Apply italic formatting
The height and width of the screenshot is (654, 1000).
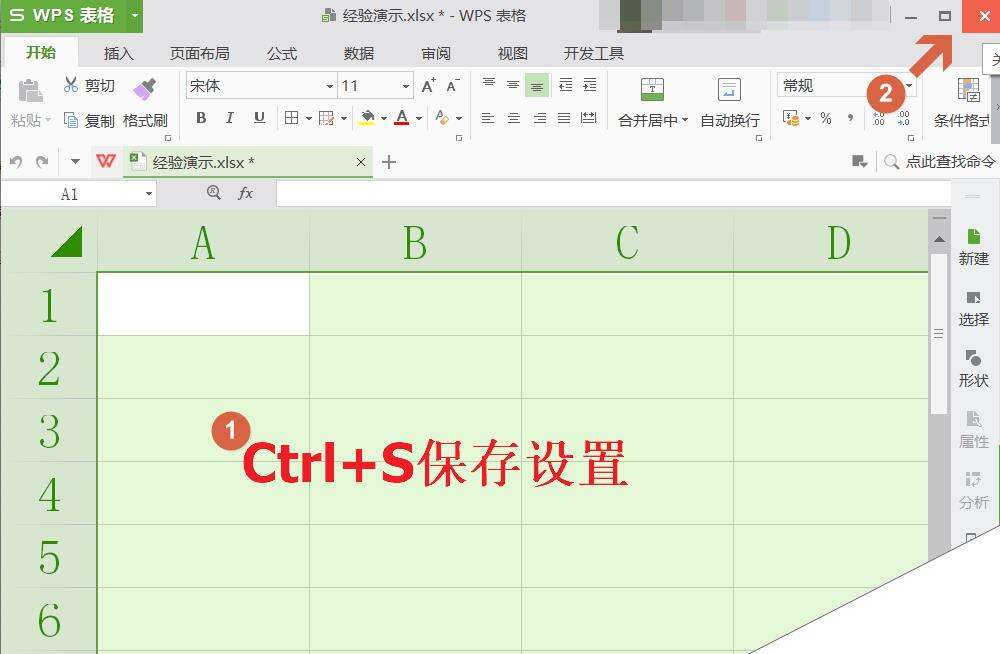coord(230,117)
